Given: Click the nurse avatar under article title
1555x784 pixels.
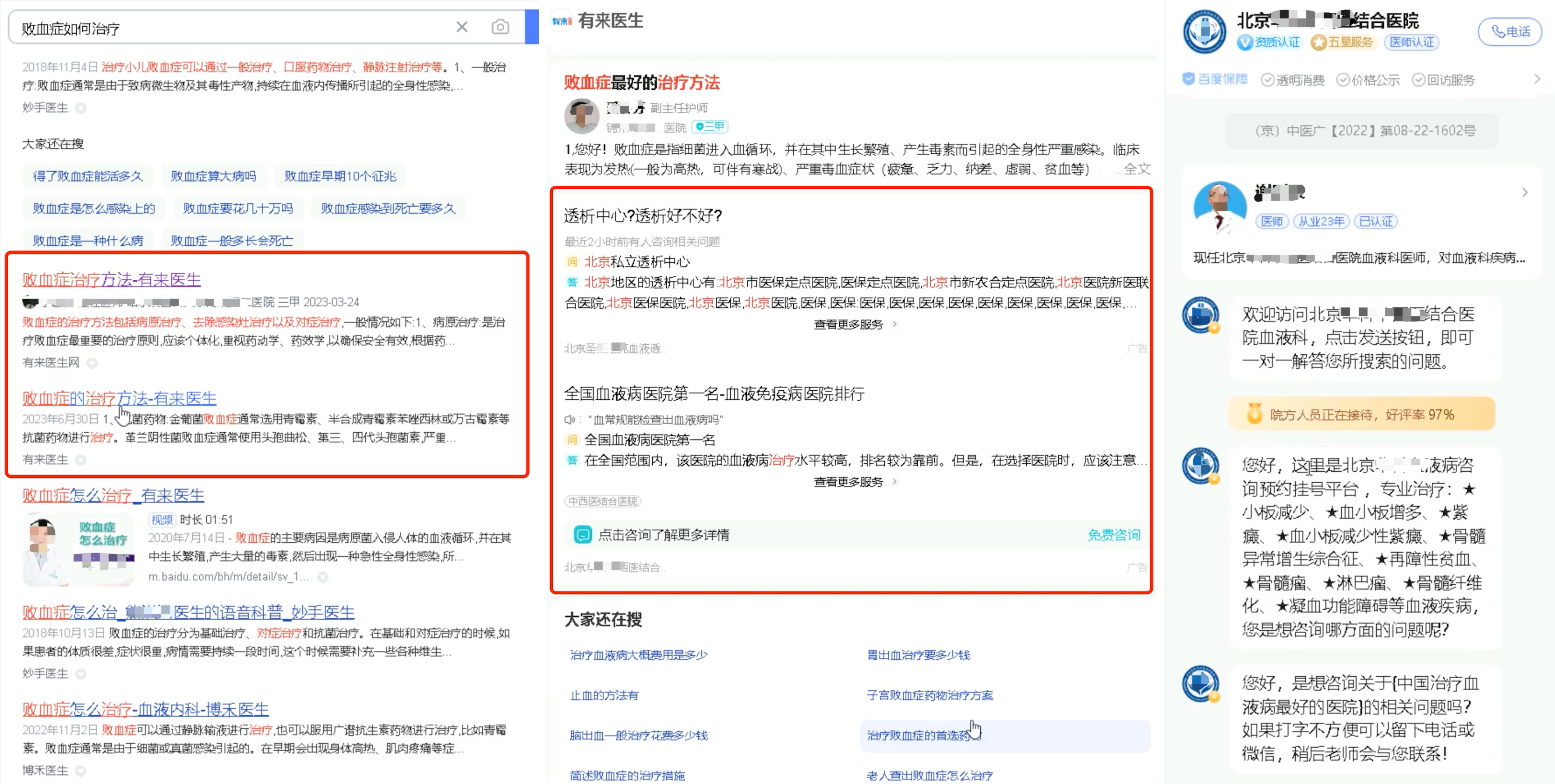Looking at the screenshot, I should (x=581, y=117).
